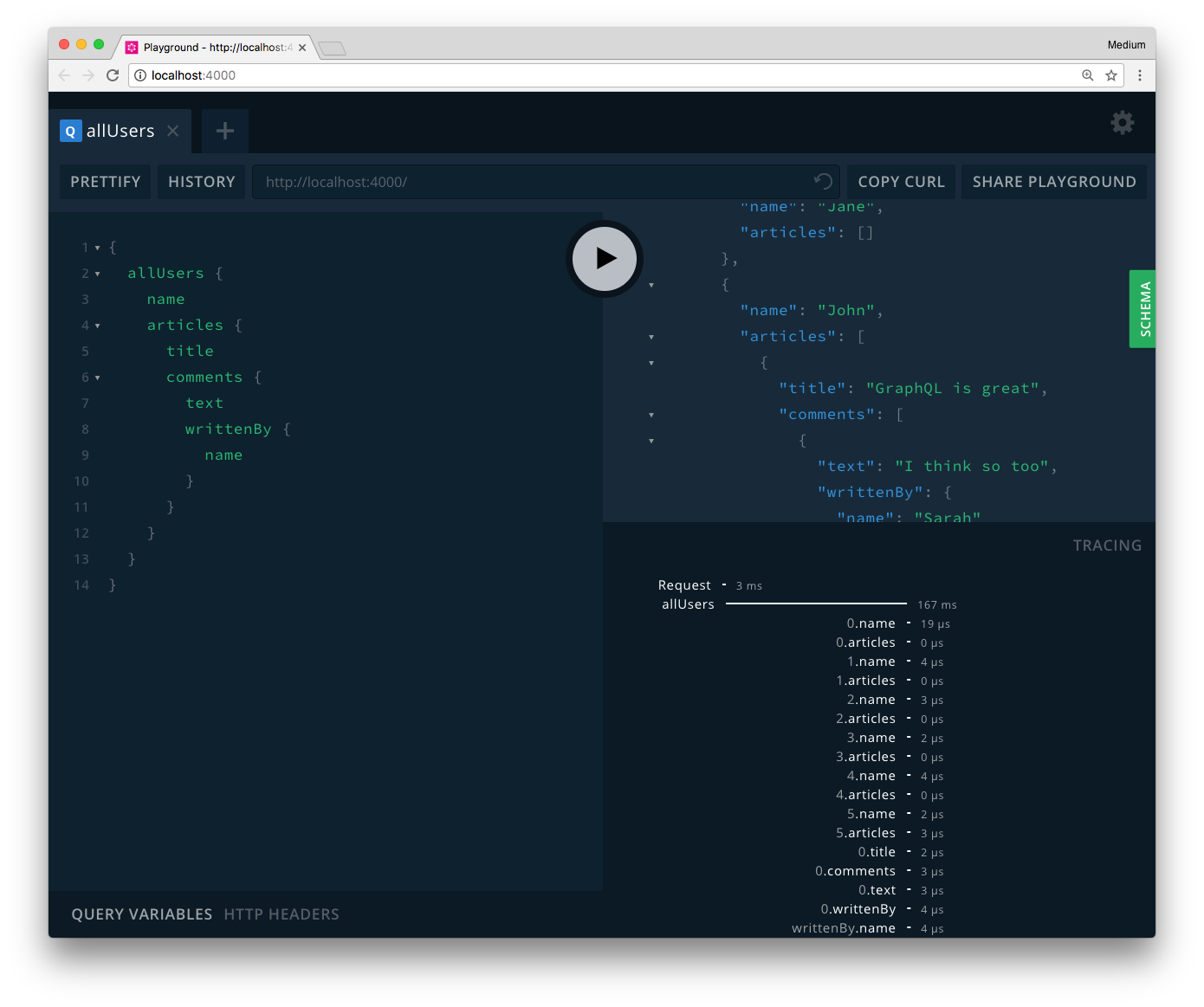Collapse the allUsers selection on line 2
Viewport: 1204px width, 1007px height.
[x=97, y=273]
